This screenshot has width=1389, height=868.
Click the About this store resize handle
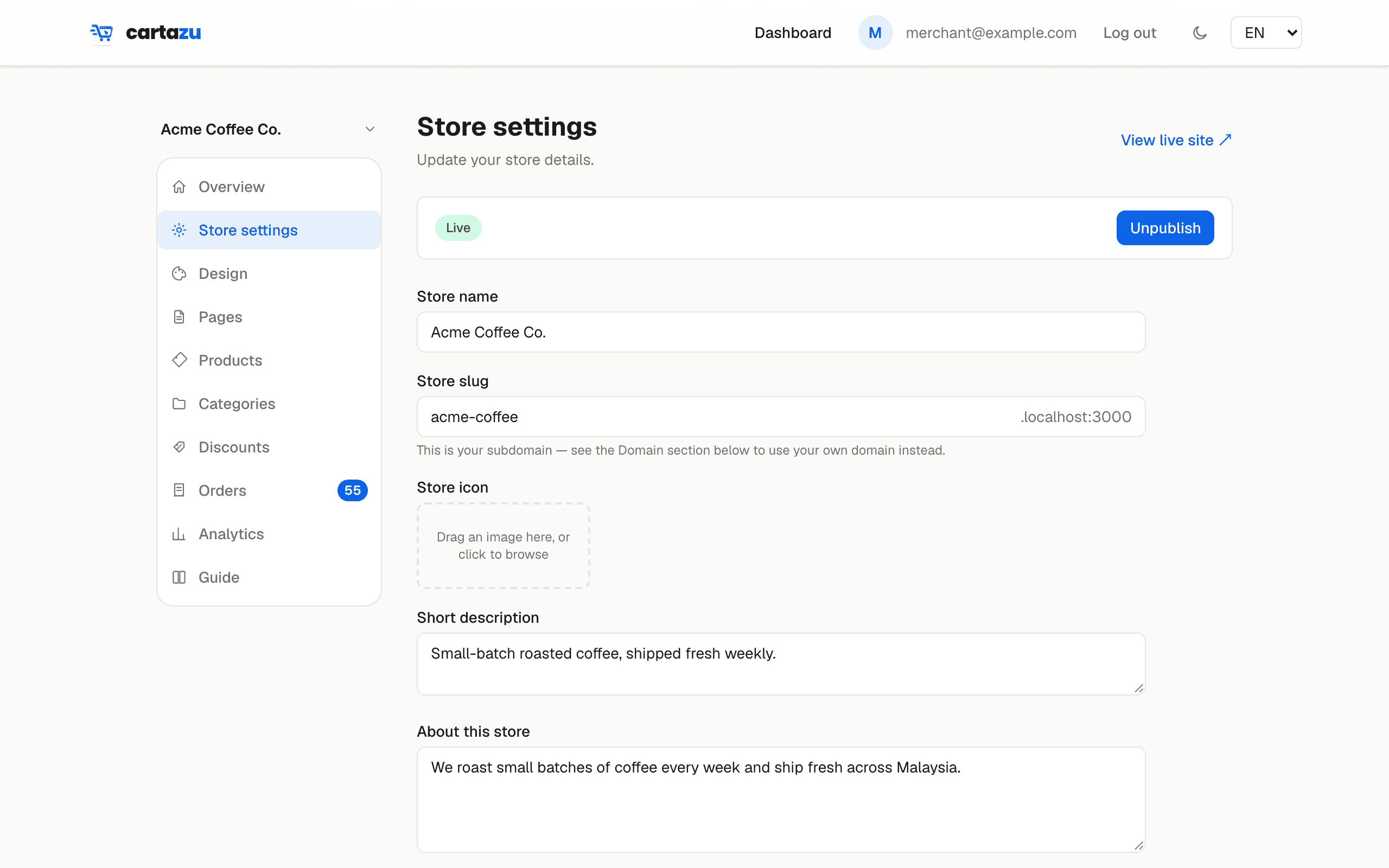pyautogui.click(x=1139, y=846)
